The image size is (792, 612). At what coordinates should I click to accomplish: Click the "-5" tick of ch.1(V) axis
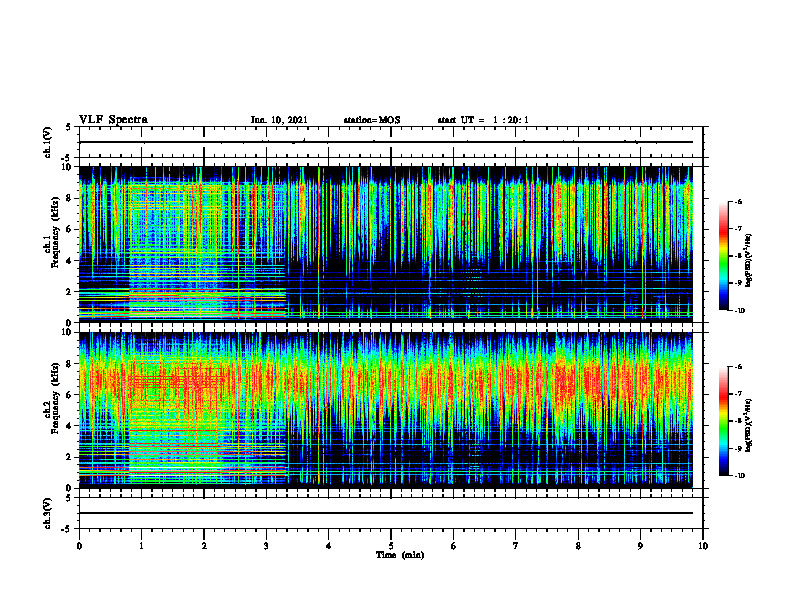[x=67, y=158]
